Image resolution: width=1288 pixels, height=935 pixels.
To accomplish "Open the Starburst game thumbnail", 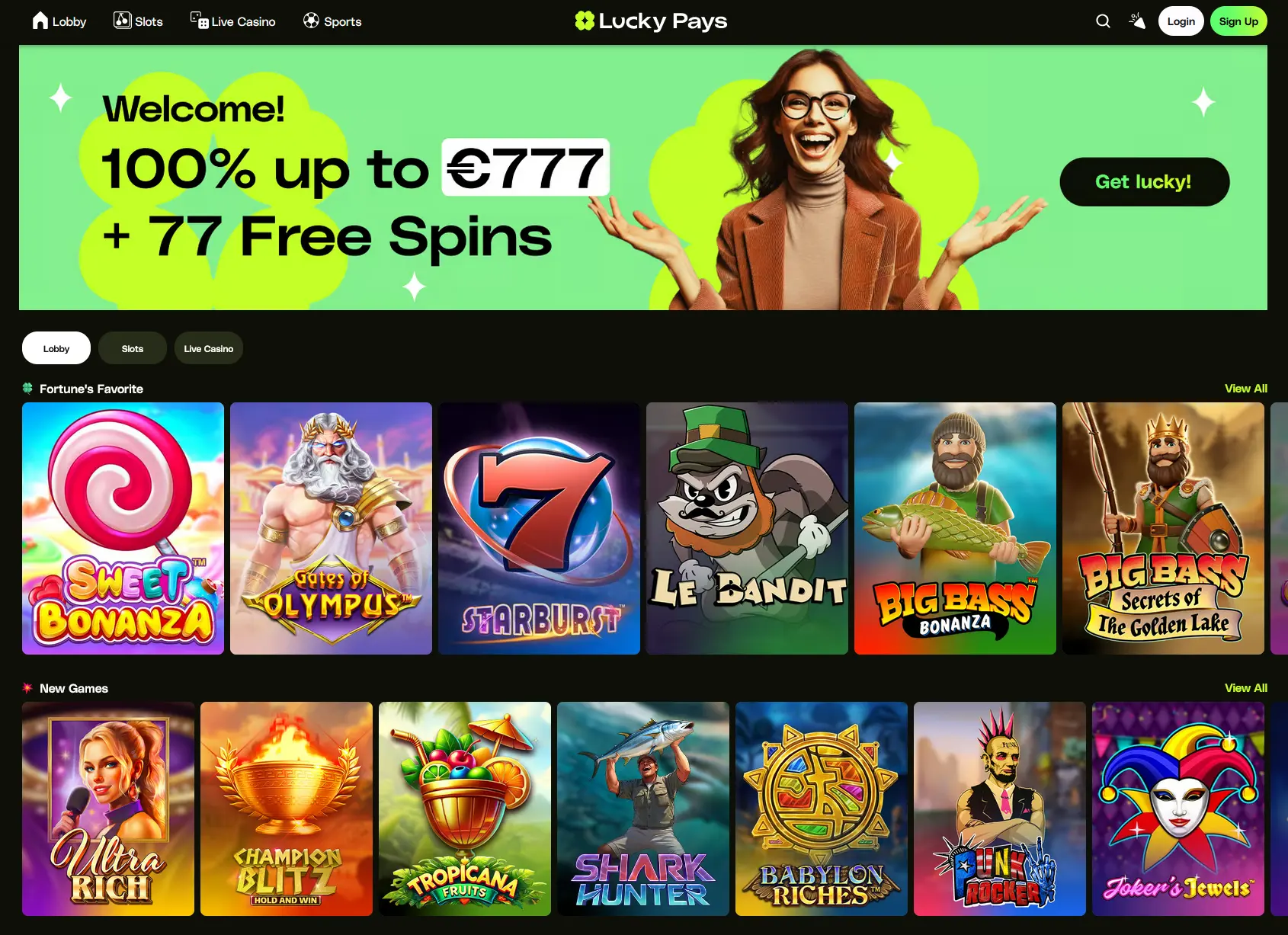I will [539, 528].
